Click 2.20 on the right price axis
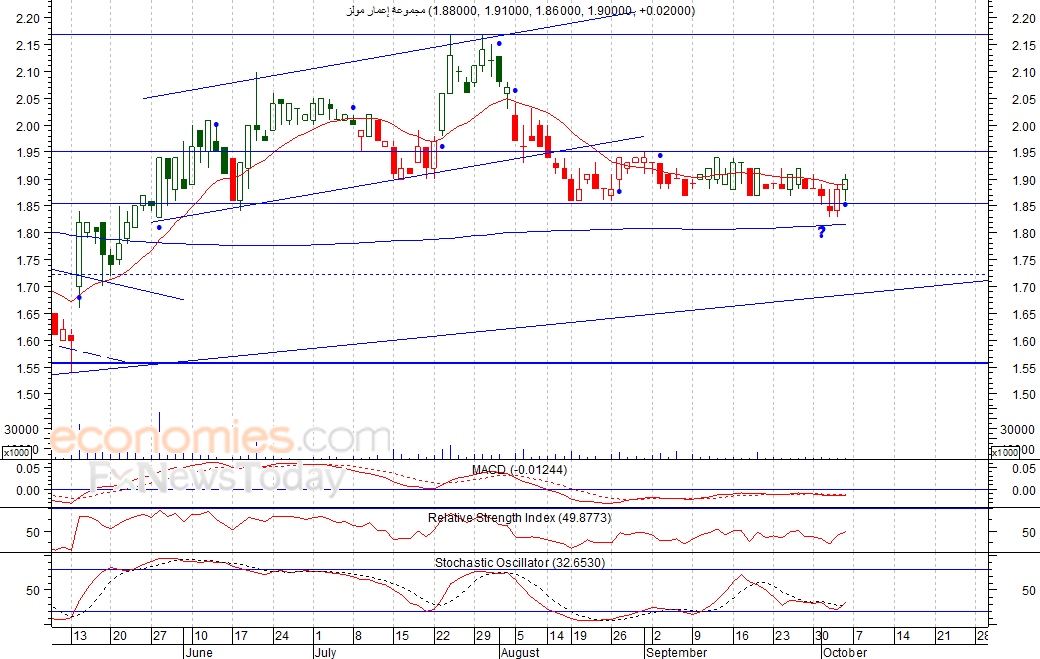Viewport: 1040px width, 659px height. (x=1023, y=19)
